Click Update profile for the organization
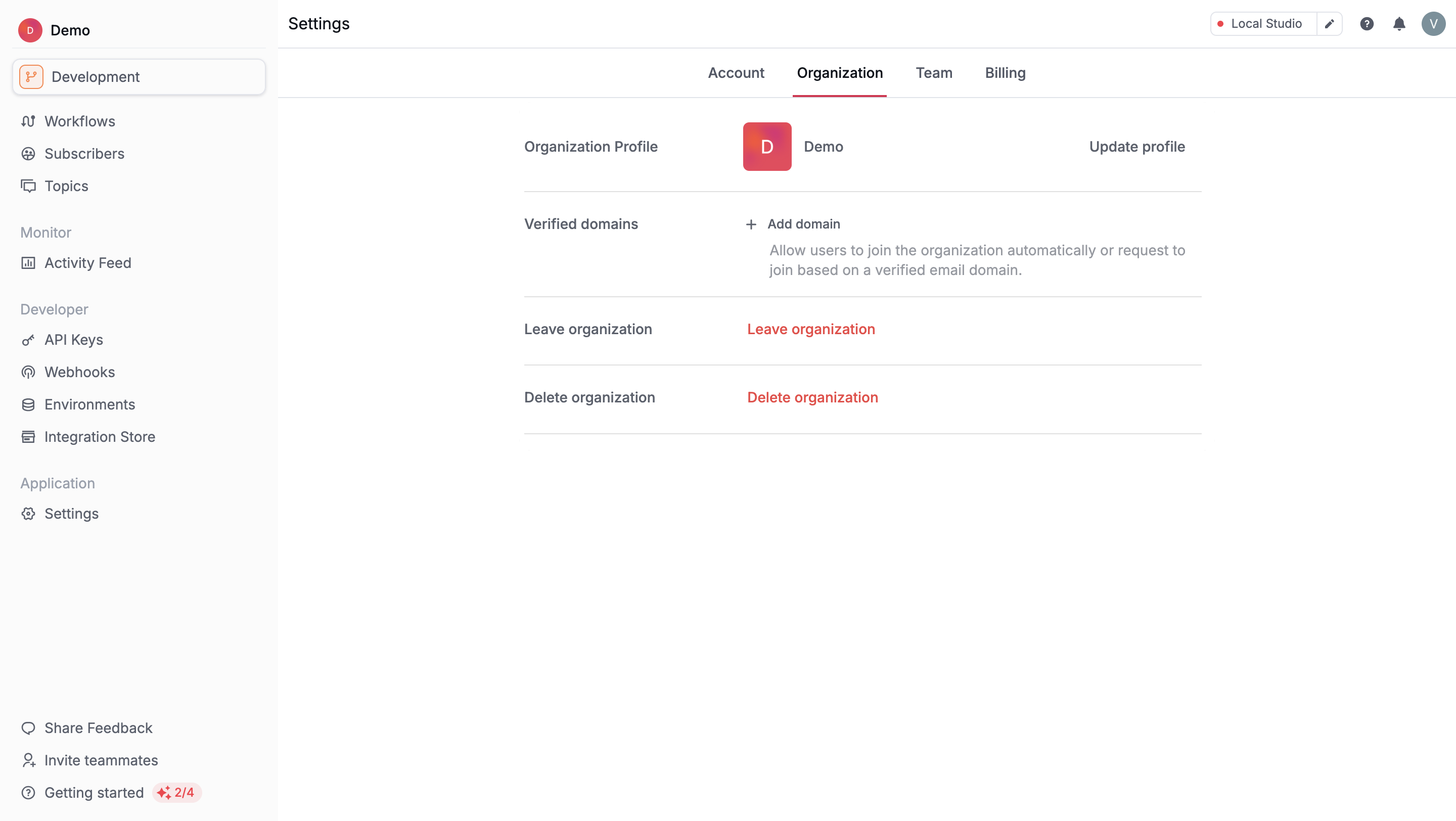Image resolution: width=1456 pixels, height=821 pixels. (x=1136, y=146)
